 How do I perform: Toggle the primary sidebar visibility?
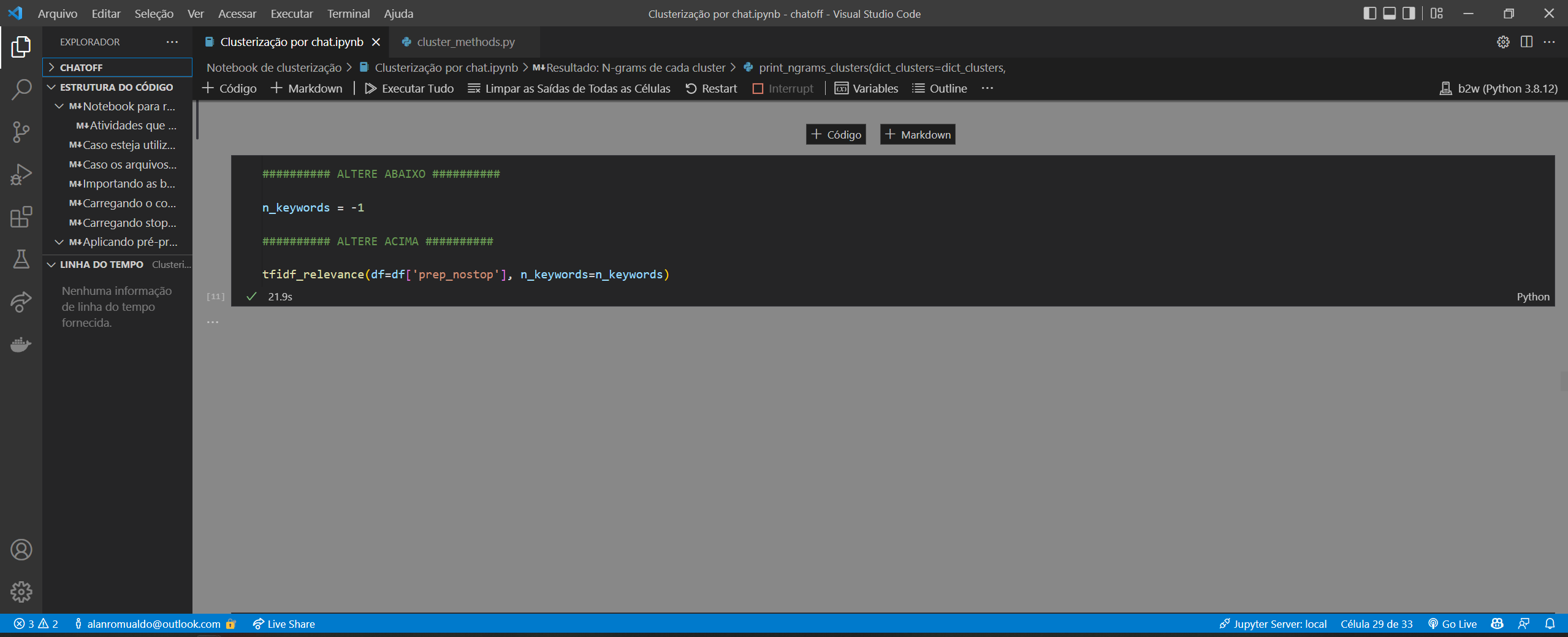coord(1371,13)
